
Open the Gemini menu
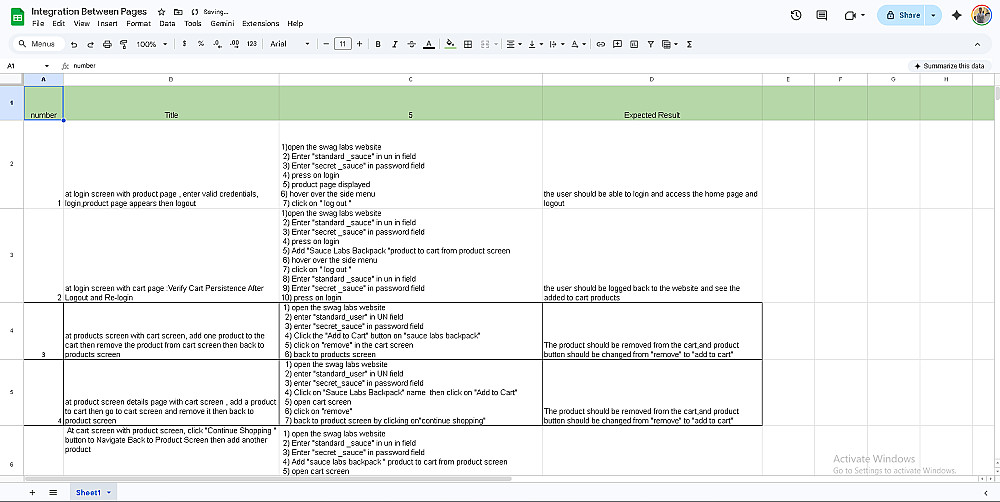(x=222, y=24)
